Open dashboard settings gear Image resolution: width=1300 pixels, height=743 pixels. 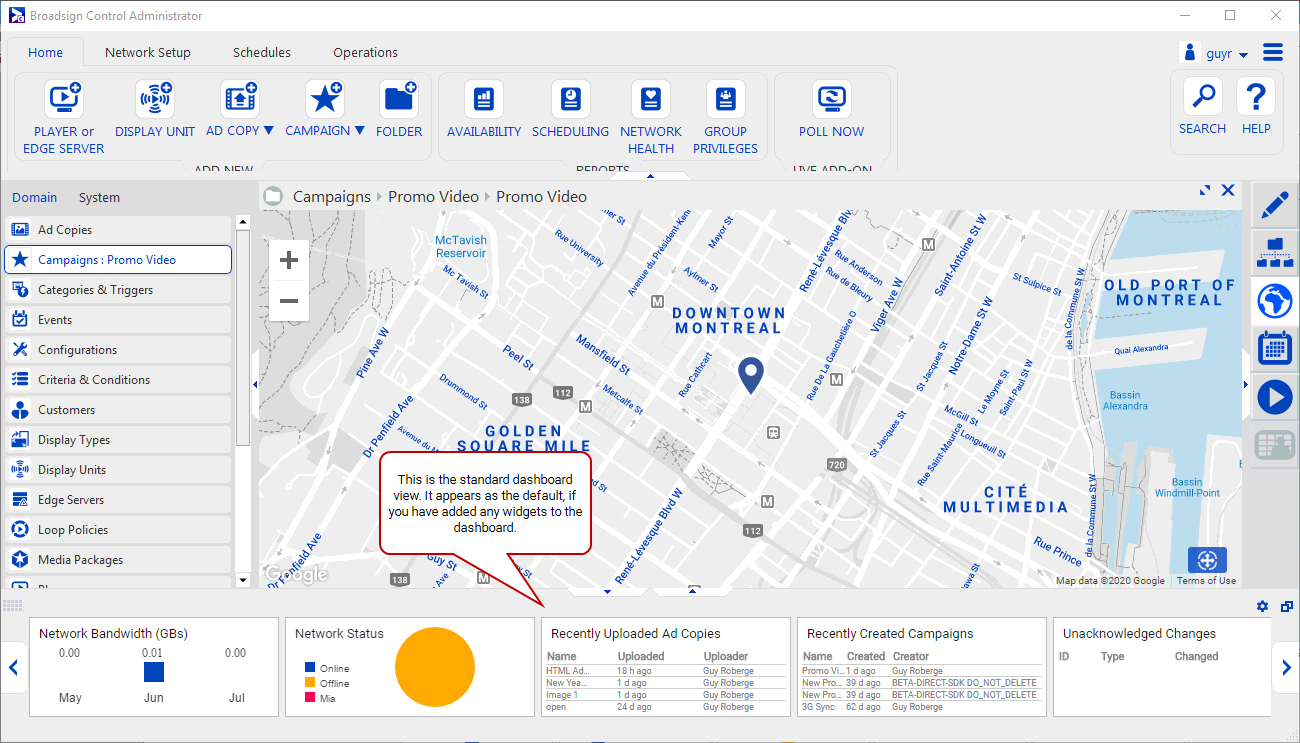pyautogui.click(x=1262, y=606)
